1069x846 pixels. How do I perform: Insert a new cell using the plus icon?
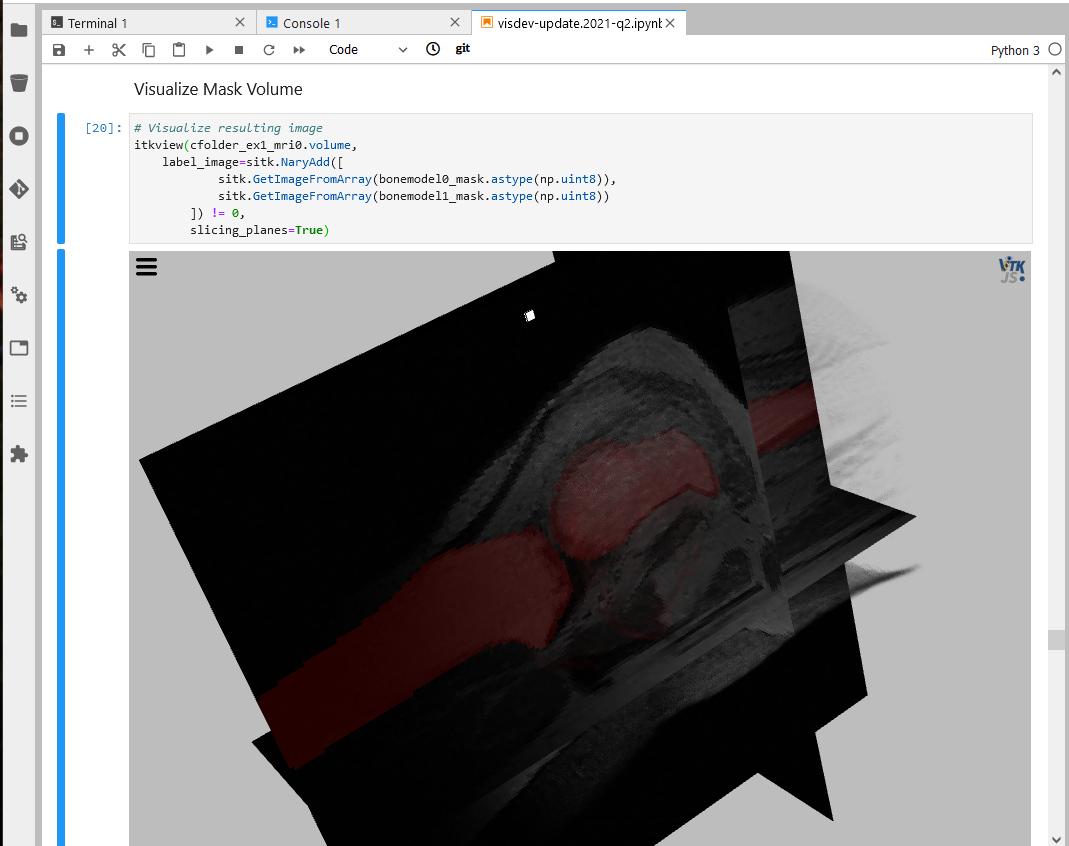[88, 49]
